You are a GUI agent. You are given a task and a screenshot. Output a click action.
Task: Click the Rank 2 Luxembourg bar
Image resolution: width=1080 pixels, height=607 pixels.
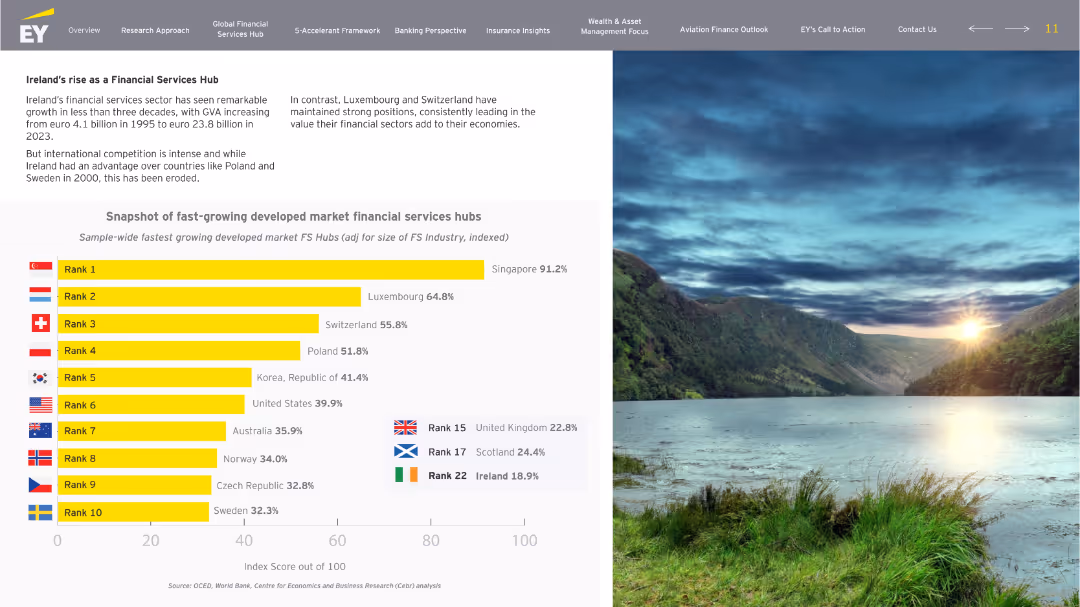(209, 296)
